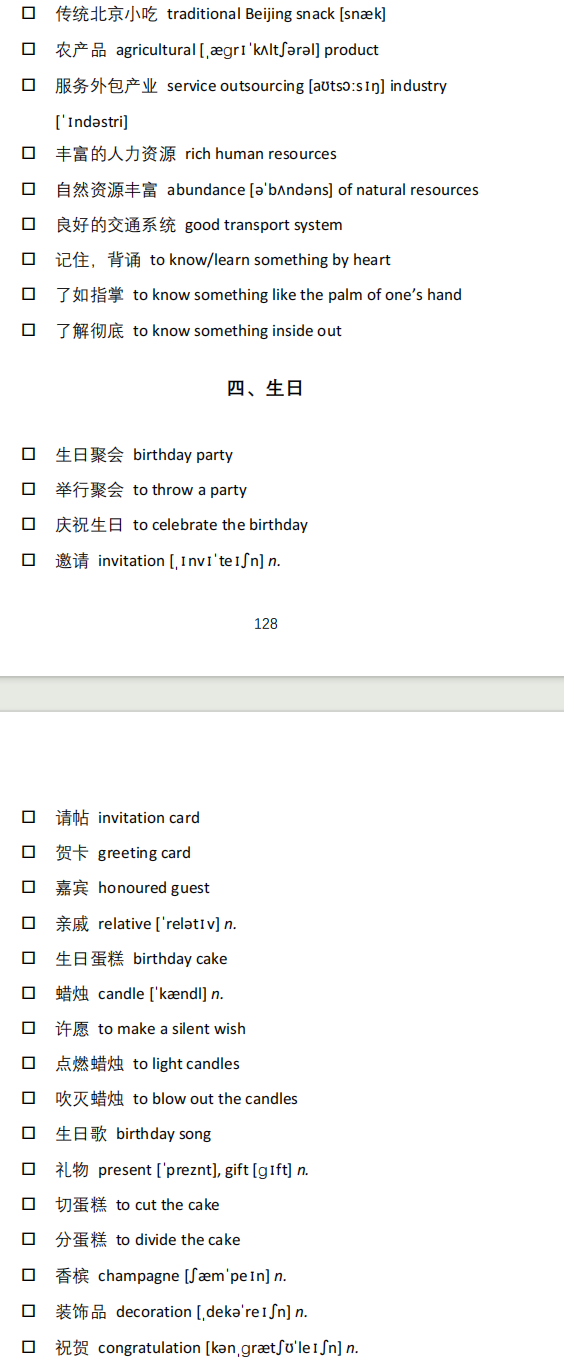The width and height of the screenshot is (564, 1368).
Task: Check the champagne entry box
Action: click(29, 1275)
